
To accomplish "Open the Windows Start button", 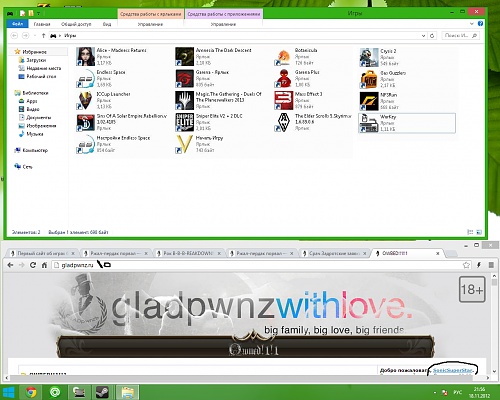I will coord(8,392).
